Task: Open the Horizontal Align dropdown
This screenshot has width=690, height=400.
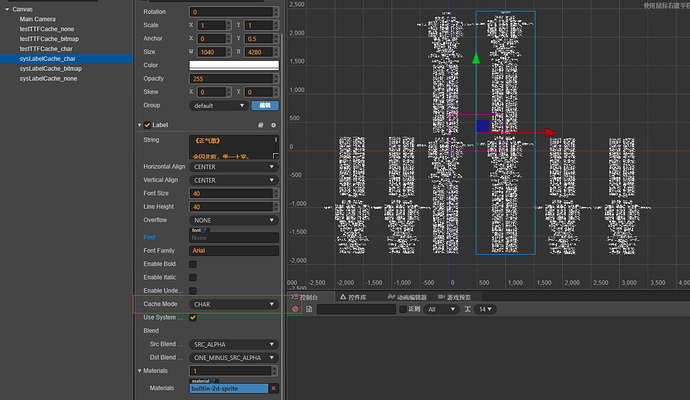Action: point(233,167)
